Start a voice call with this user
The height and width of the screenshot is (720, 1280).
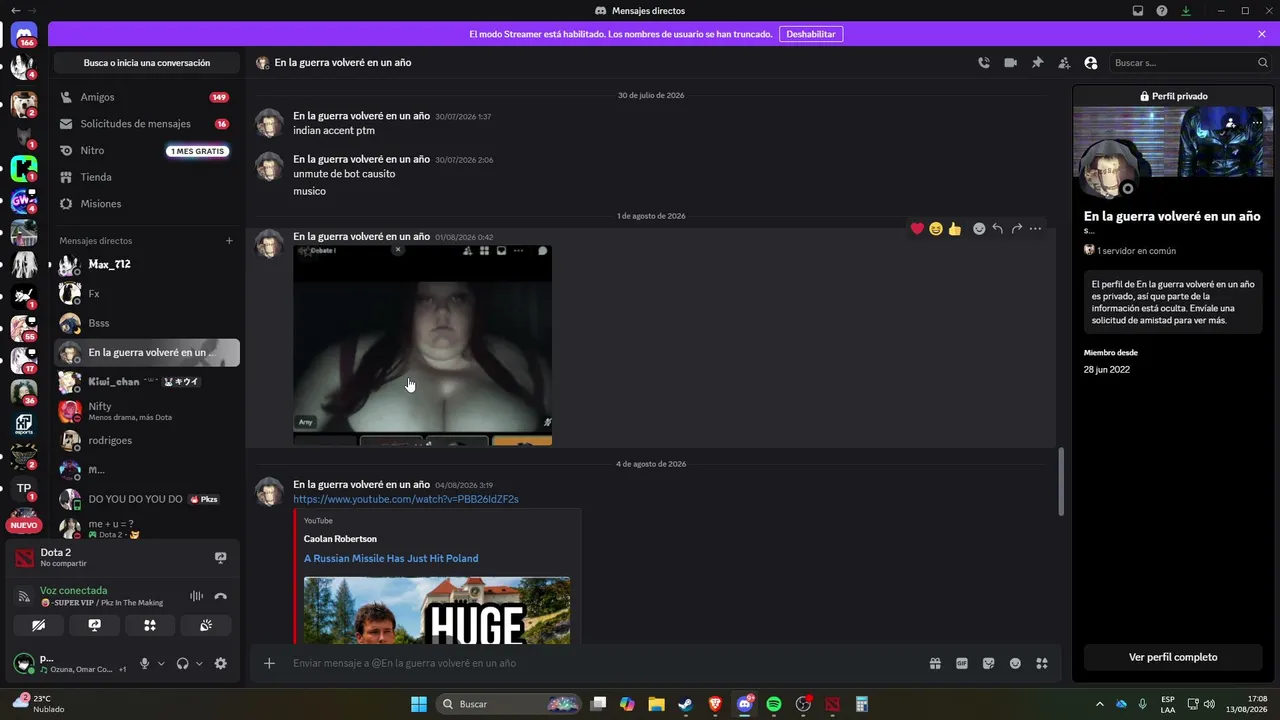(x=984, y=63)
